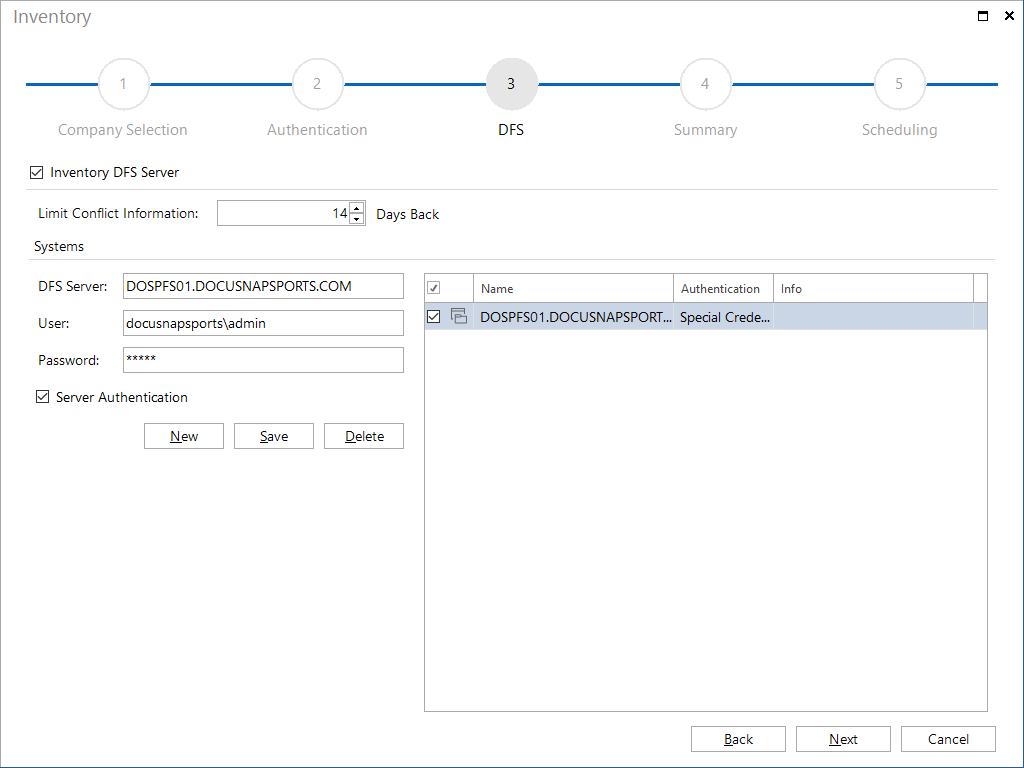Go to step 4 Summary
The image size is (1024, 768).
click(x=705, y=84)
